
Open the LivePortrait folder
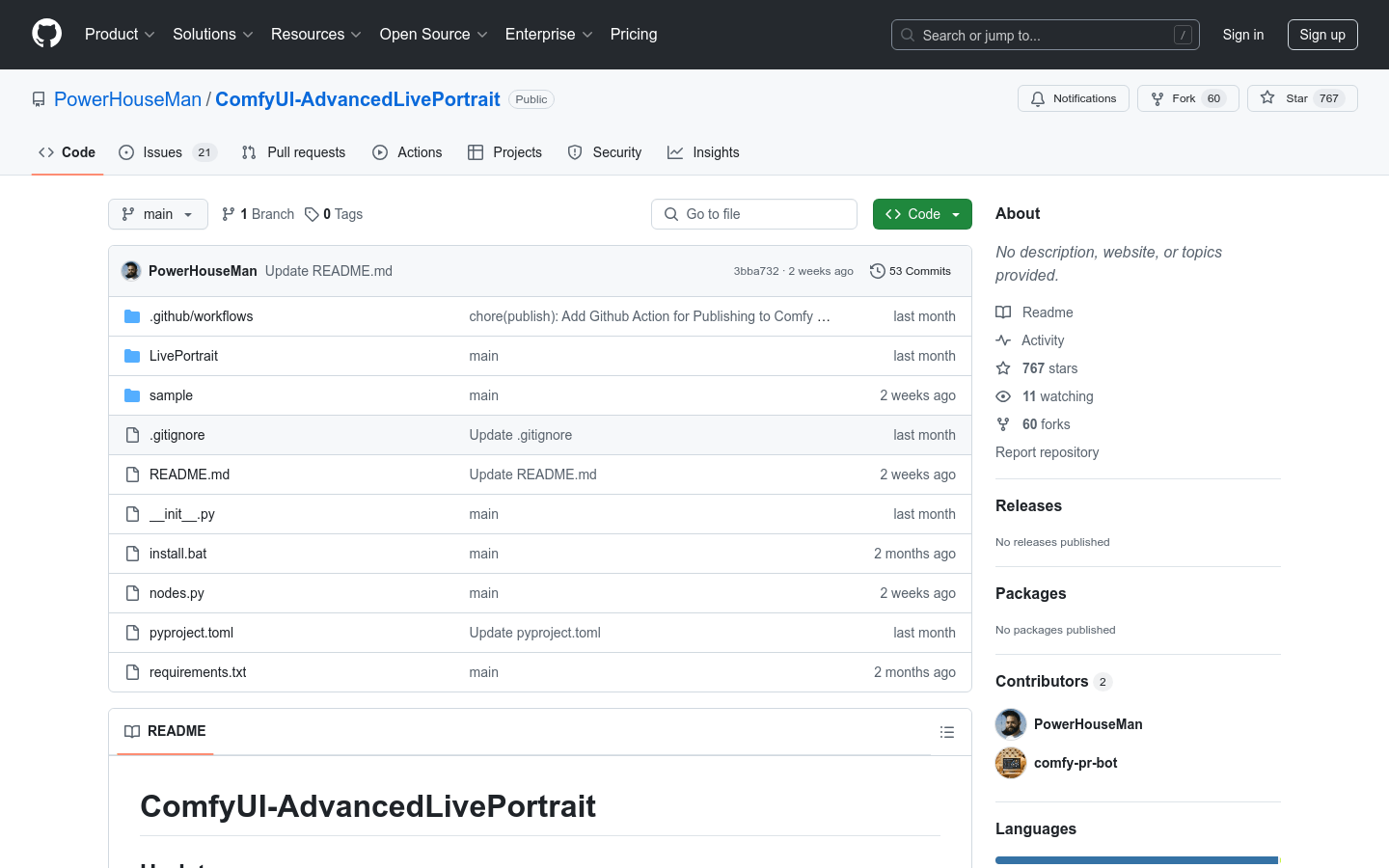coord(183,356)
